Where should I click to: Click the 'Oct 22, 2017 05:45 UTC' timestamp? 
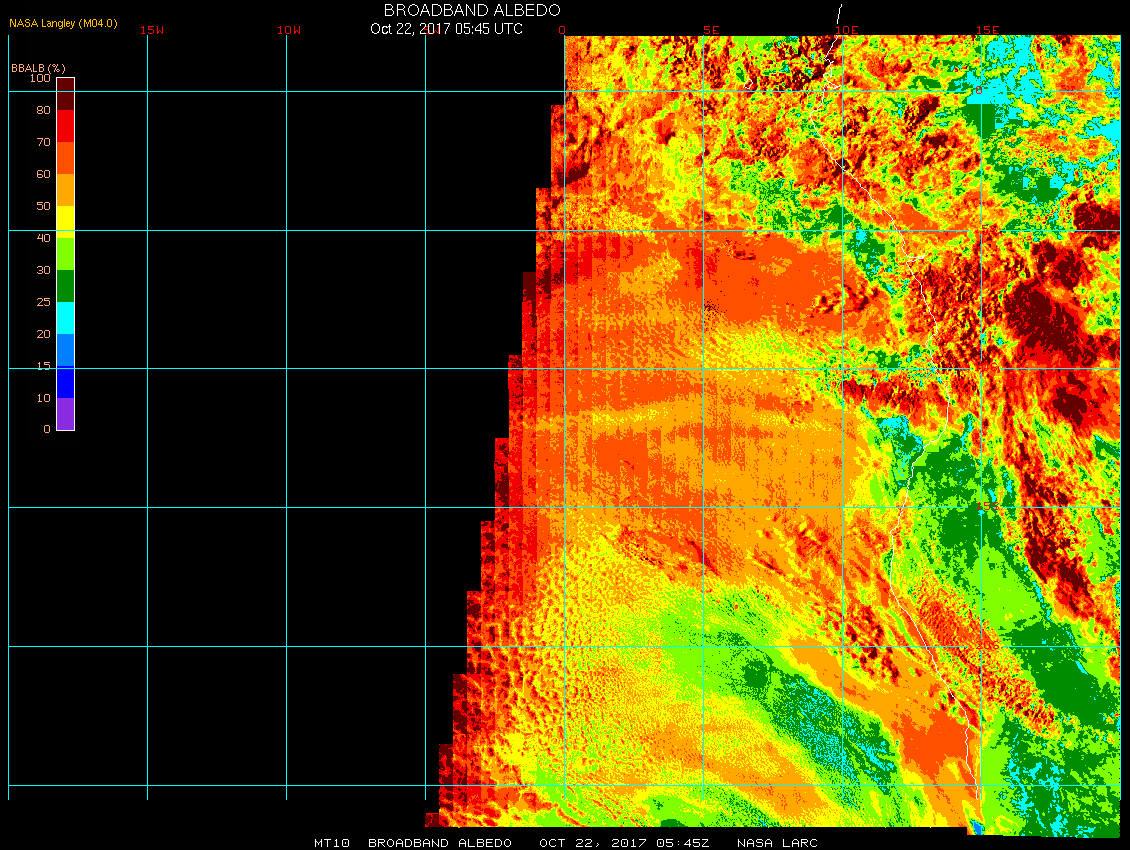(446, 29)
